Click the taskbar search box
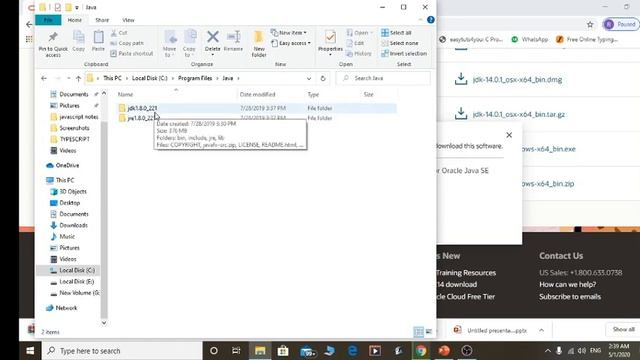This screenshot has height=360, width=640. (x=122, y=351)
